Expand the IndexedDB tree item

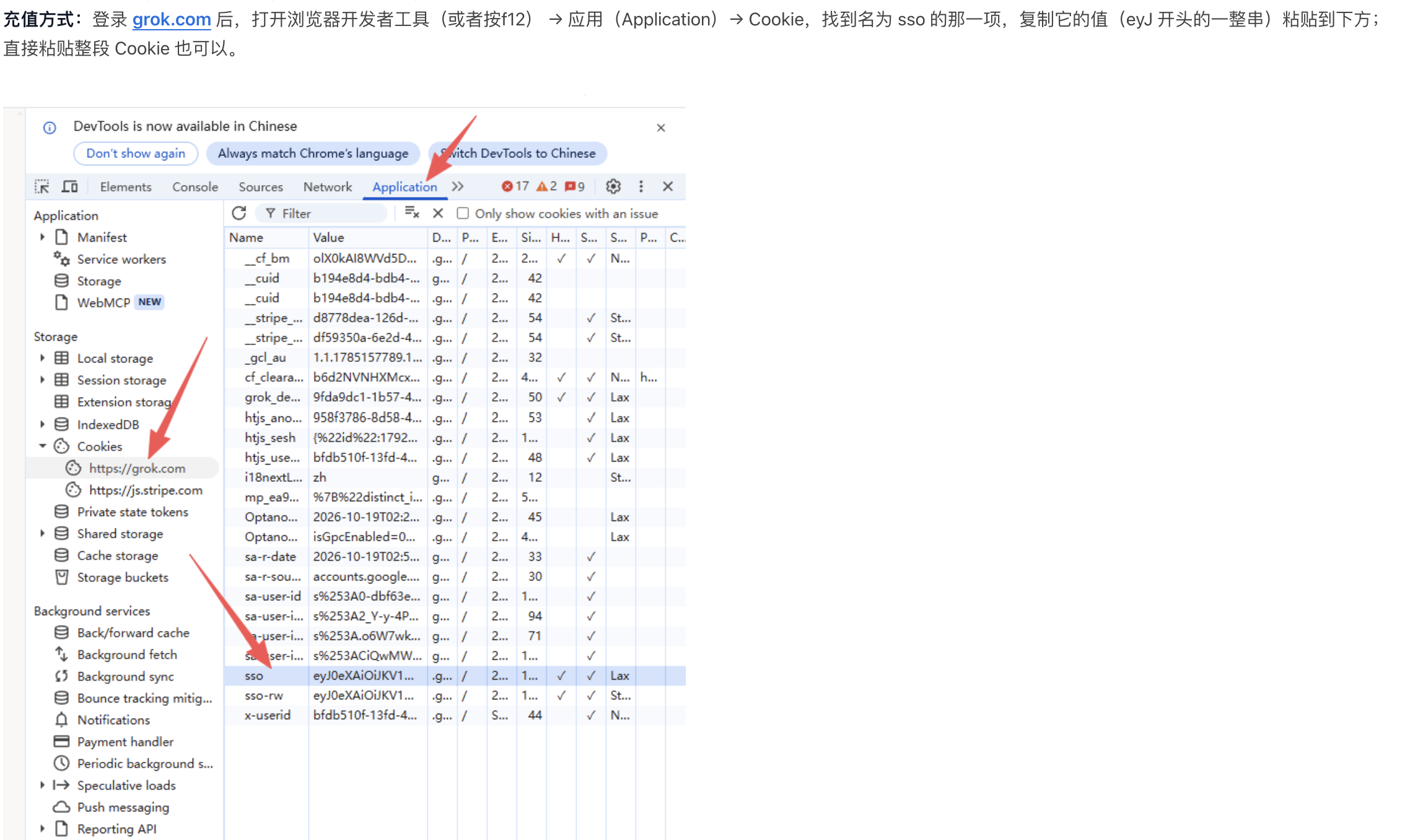pyautogui.click(x=42, y=424)
